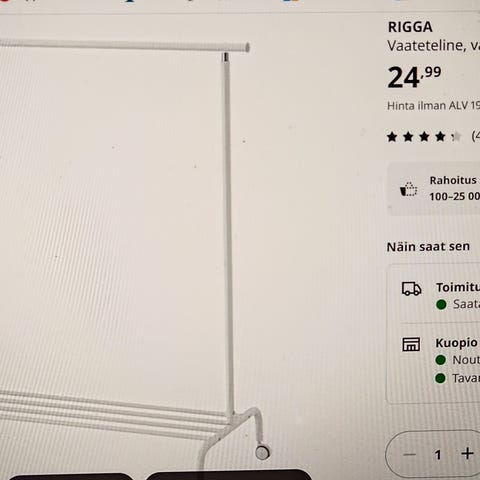The image size is (480, 480).
Task: Click the green dot beside Nout
Action: (x=440, y=360)
